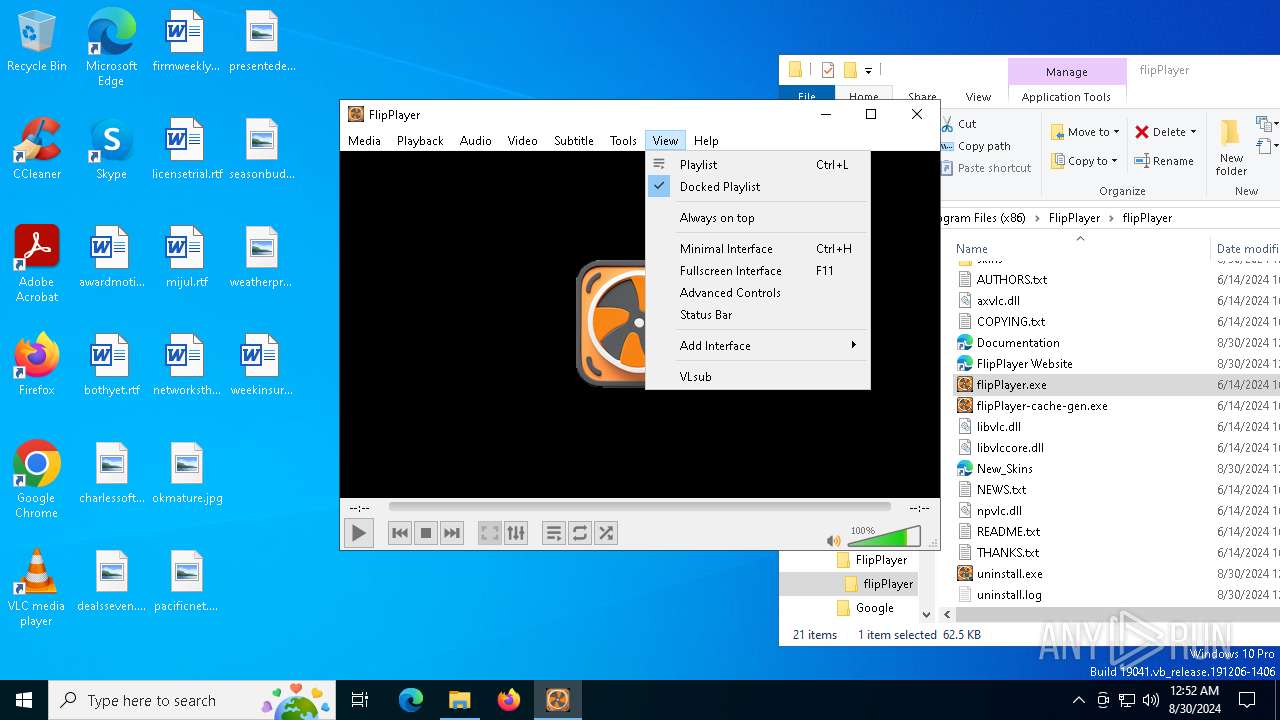Toggle the Docked Playlist checkmark option
The image size is (1280, 720).
tap(758, 187)
